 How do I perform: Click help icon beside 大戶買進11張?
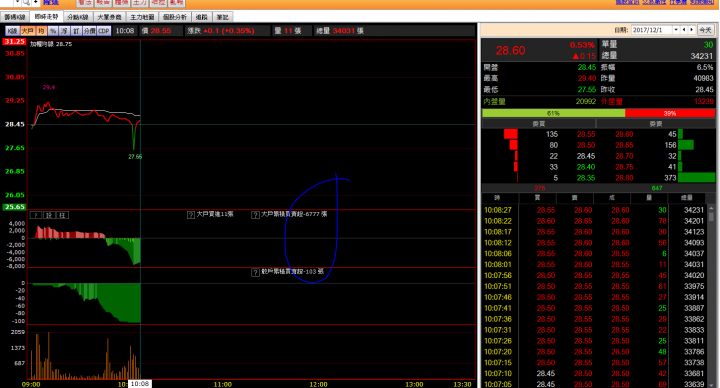pos(191,215)
